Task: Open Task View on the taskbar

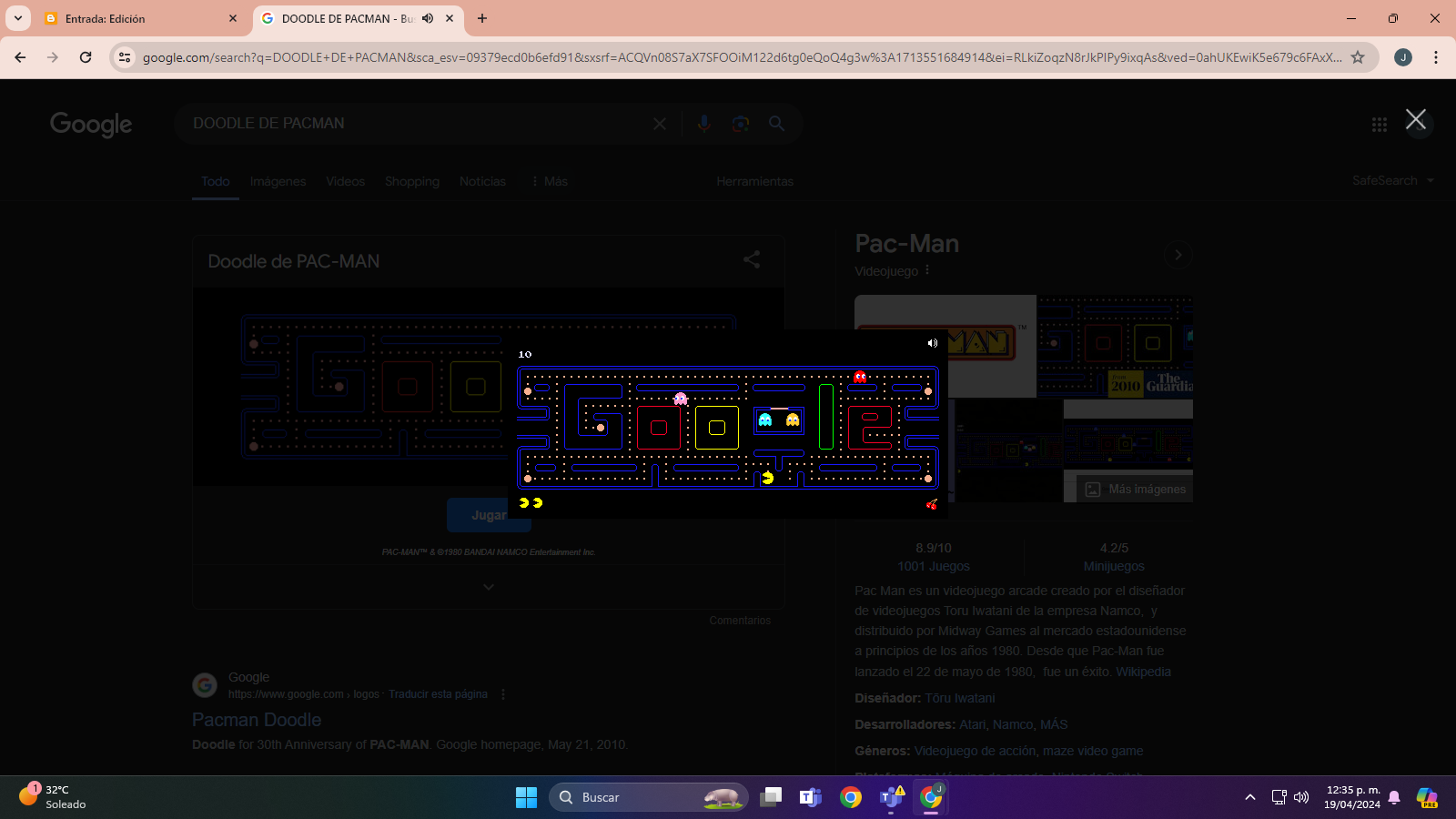Action: tap(771, 797)
